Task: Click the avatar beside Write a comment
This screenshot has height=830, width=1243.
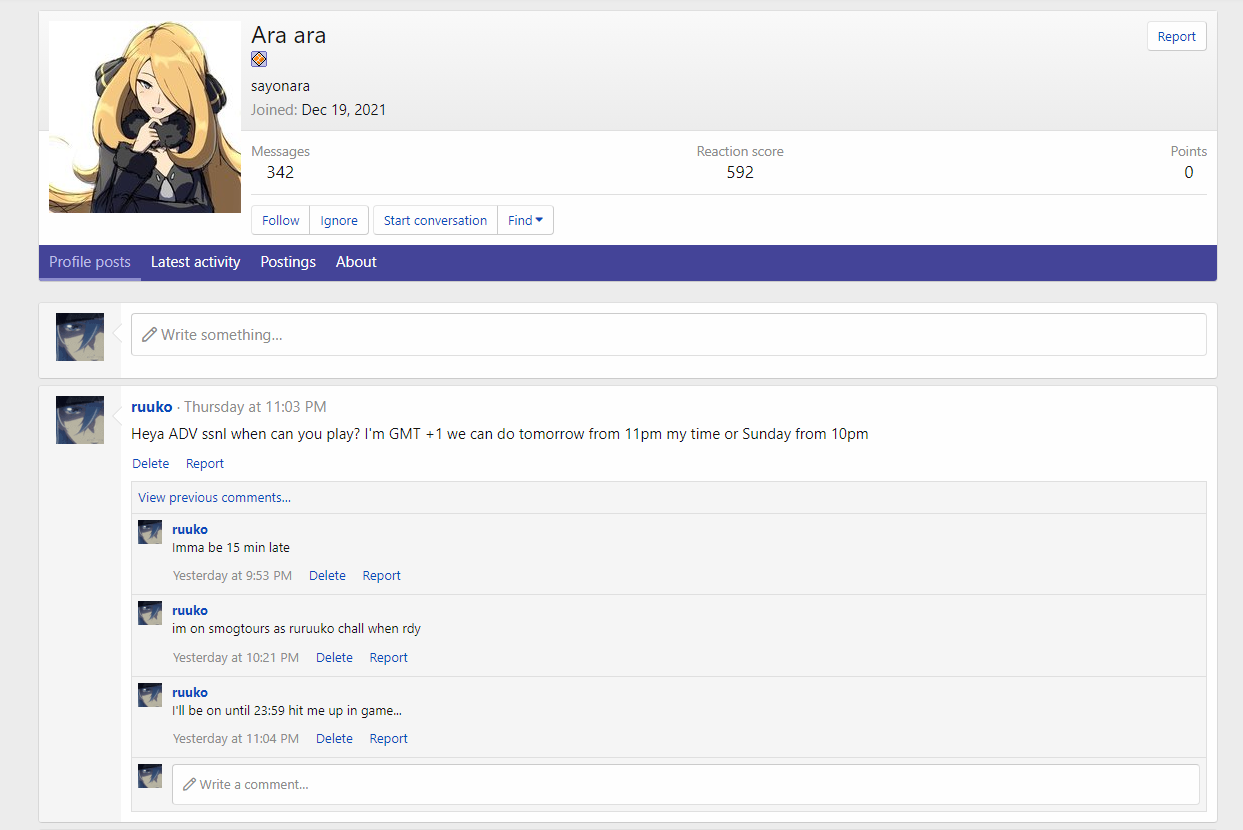Action: (150, 776)
